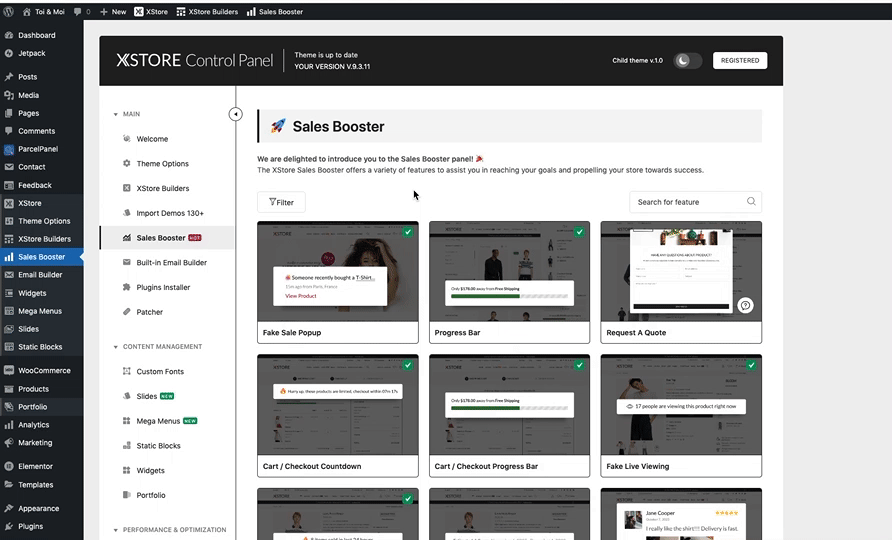The height and width of the screenshot is (540, 892).
Task: Open Theme Options in WordPress sidebar
Action: pyautogui.click(x=44, y=221)
